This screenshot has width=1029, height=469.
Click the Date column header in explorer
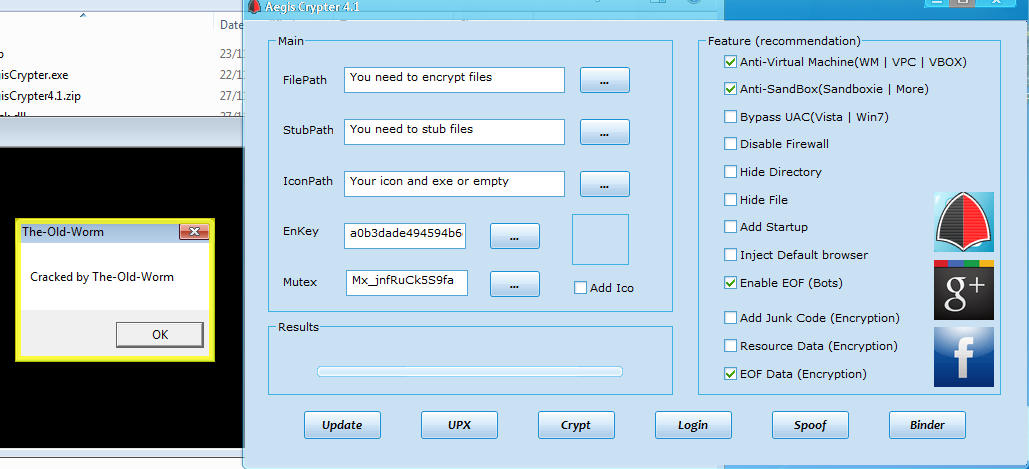(x=230, y=25)
